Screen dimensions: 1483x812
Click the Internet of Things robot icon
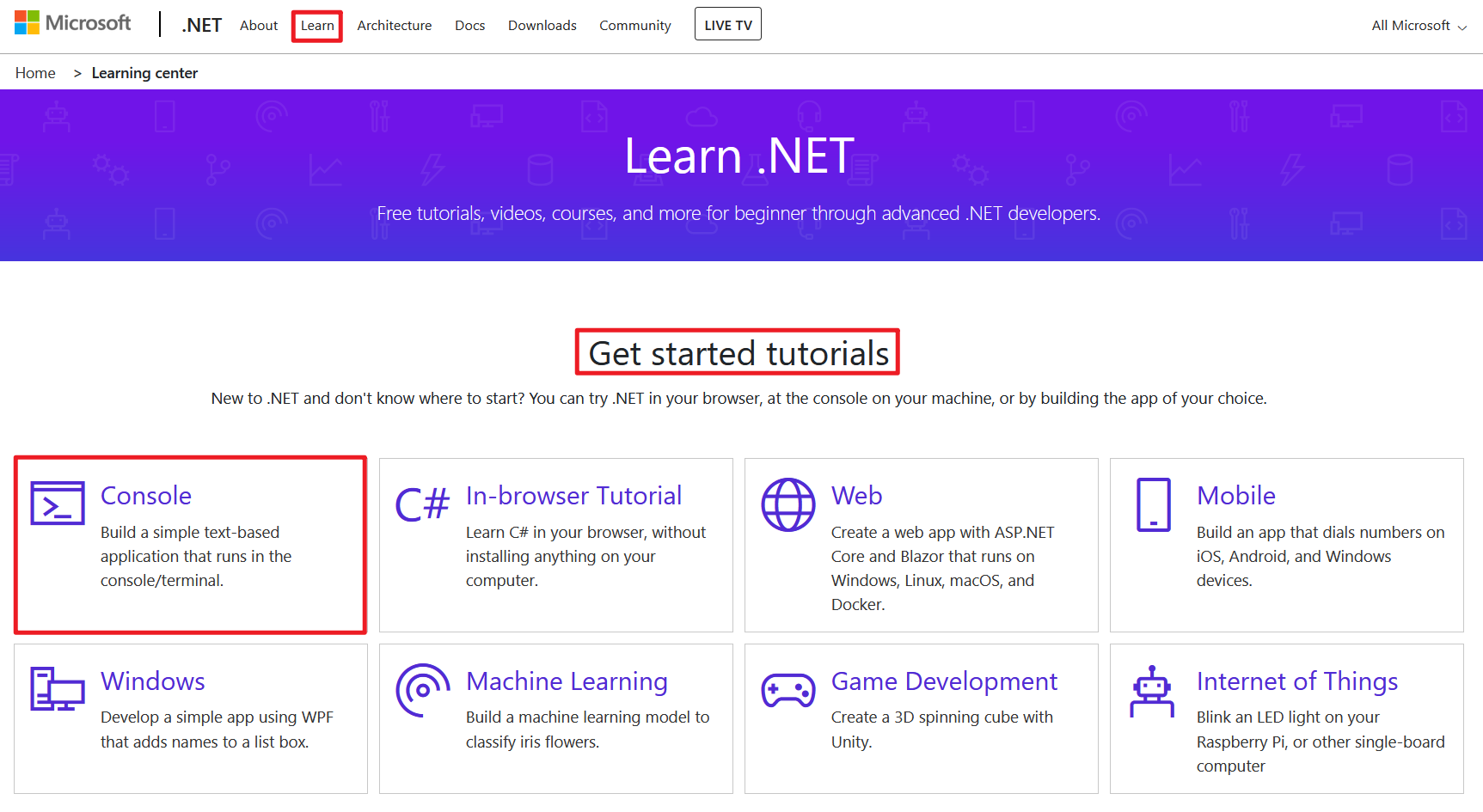pos(1152,691)
